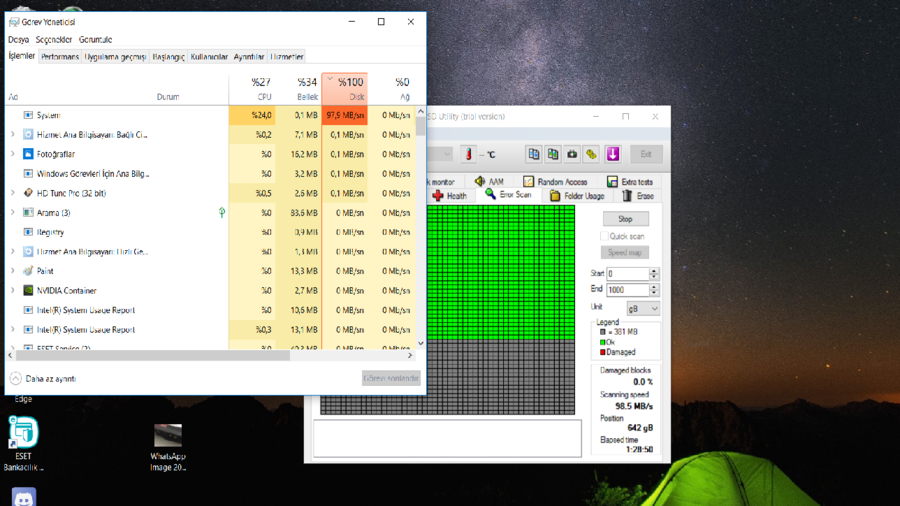This screenshot has width=900, height=506.
Task: Click the thermometer temperature icon in HD Tune
Action: click(x=468, y=154)
